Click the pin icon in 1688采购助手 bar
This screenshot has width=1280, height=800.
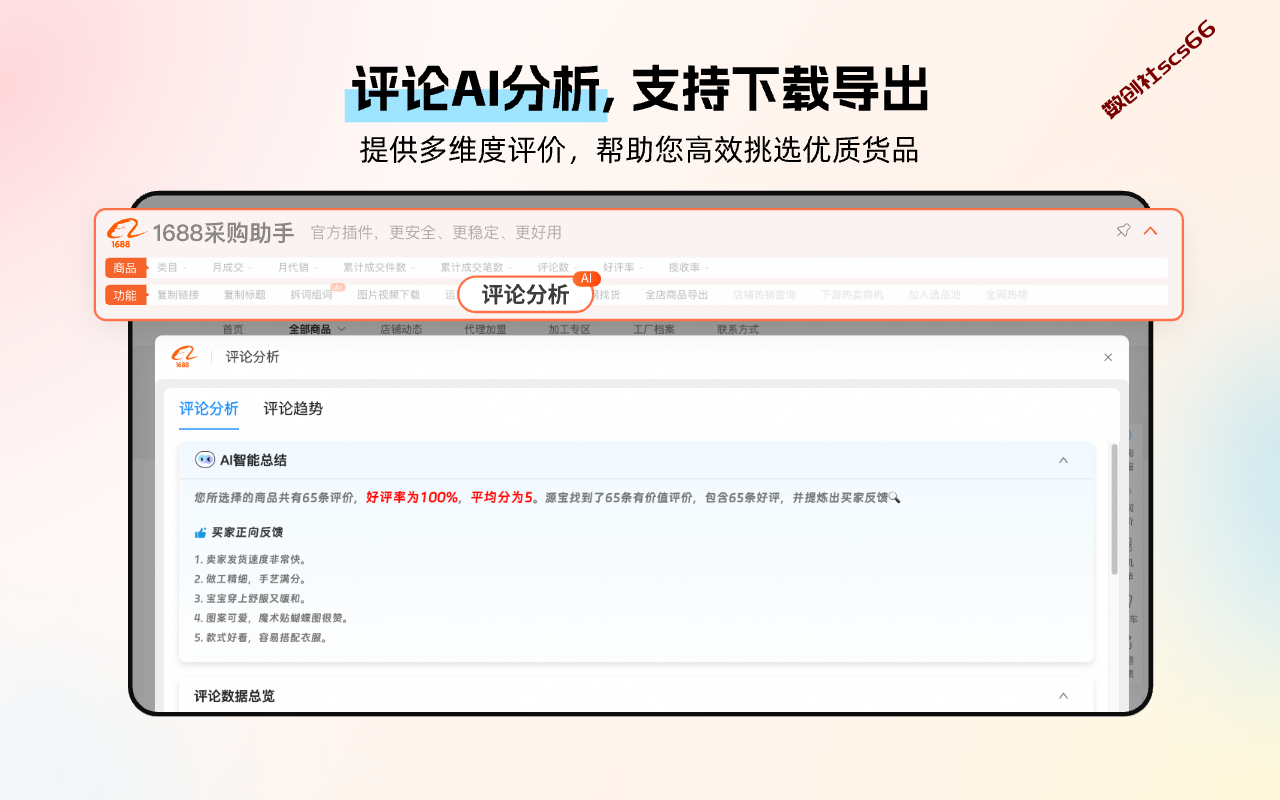[x=1123, y=230]
